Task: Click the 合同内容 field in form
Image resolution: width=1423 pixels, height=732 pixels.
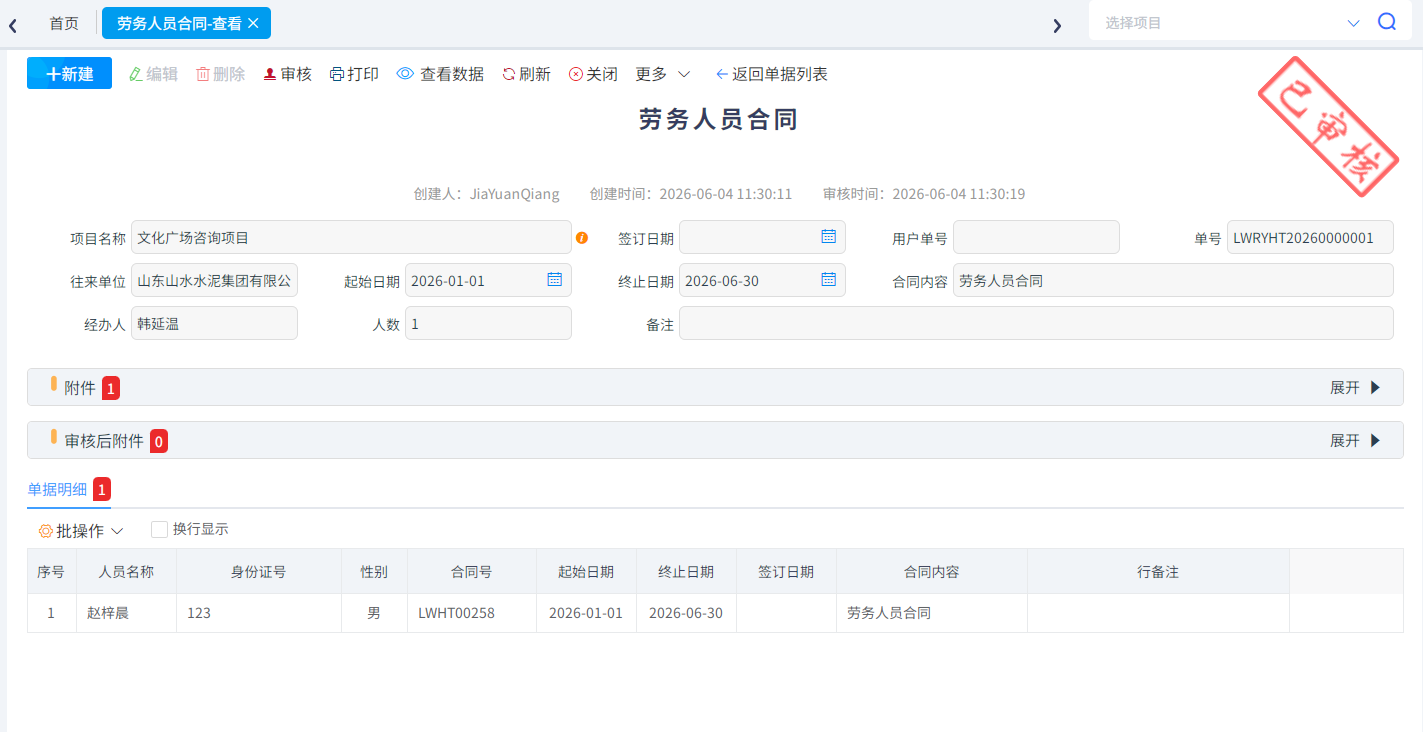Action: (x=1173, y=281)
